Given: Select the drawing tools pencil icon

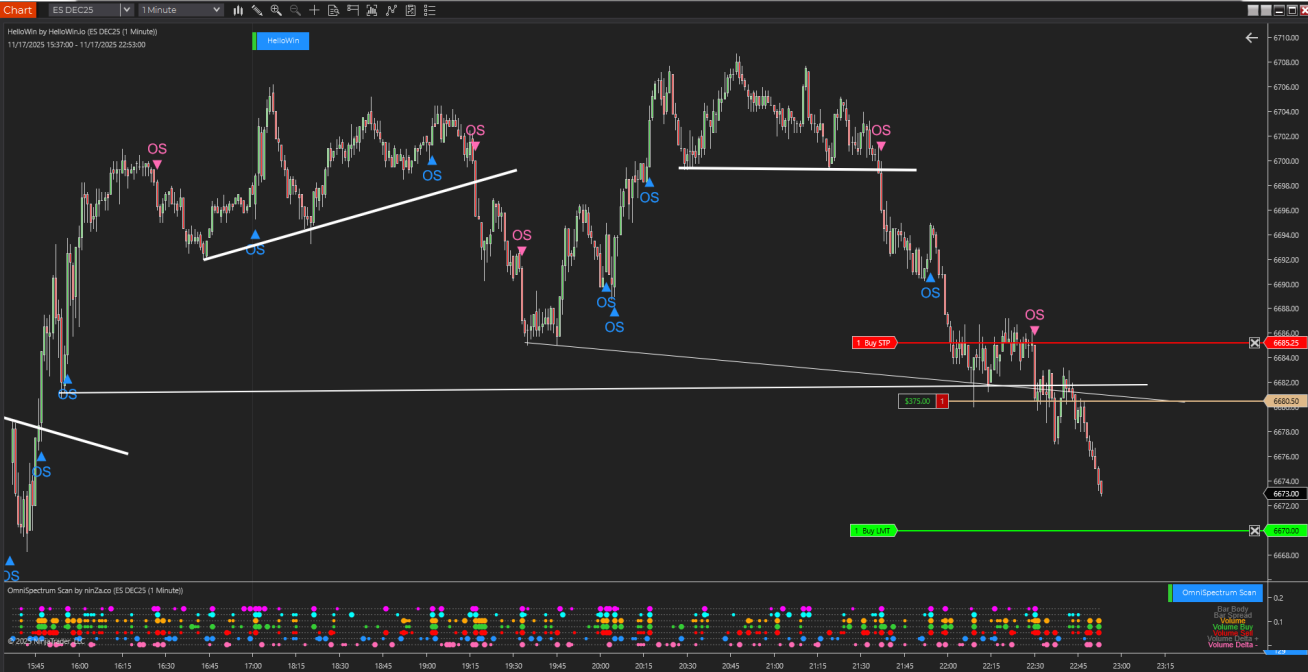Looking at the screenshot, I should coord(257,10).
